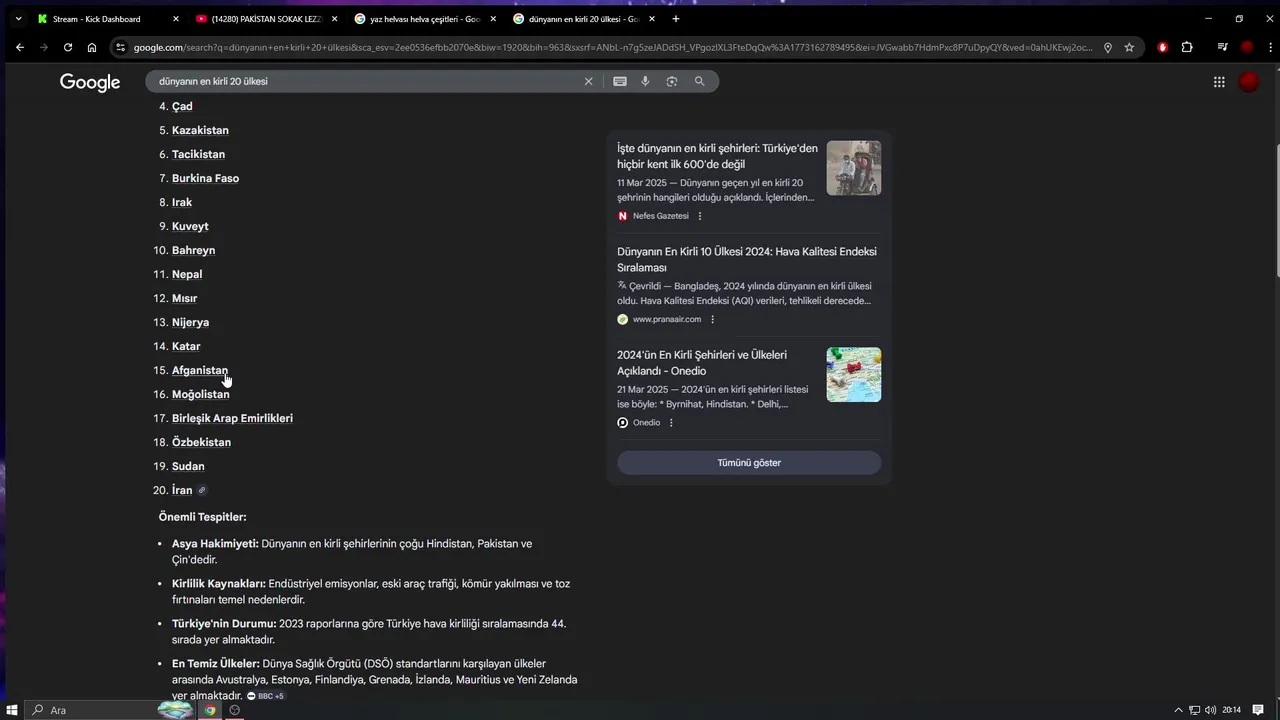Click the Kazakistan link in the list
The height and width of the screenshot is (720, 1280).
tap(200, 130)
